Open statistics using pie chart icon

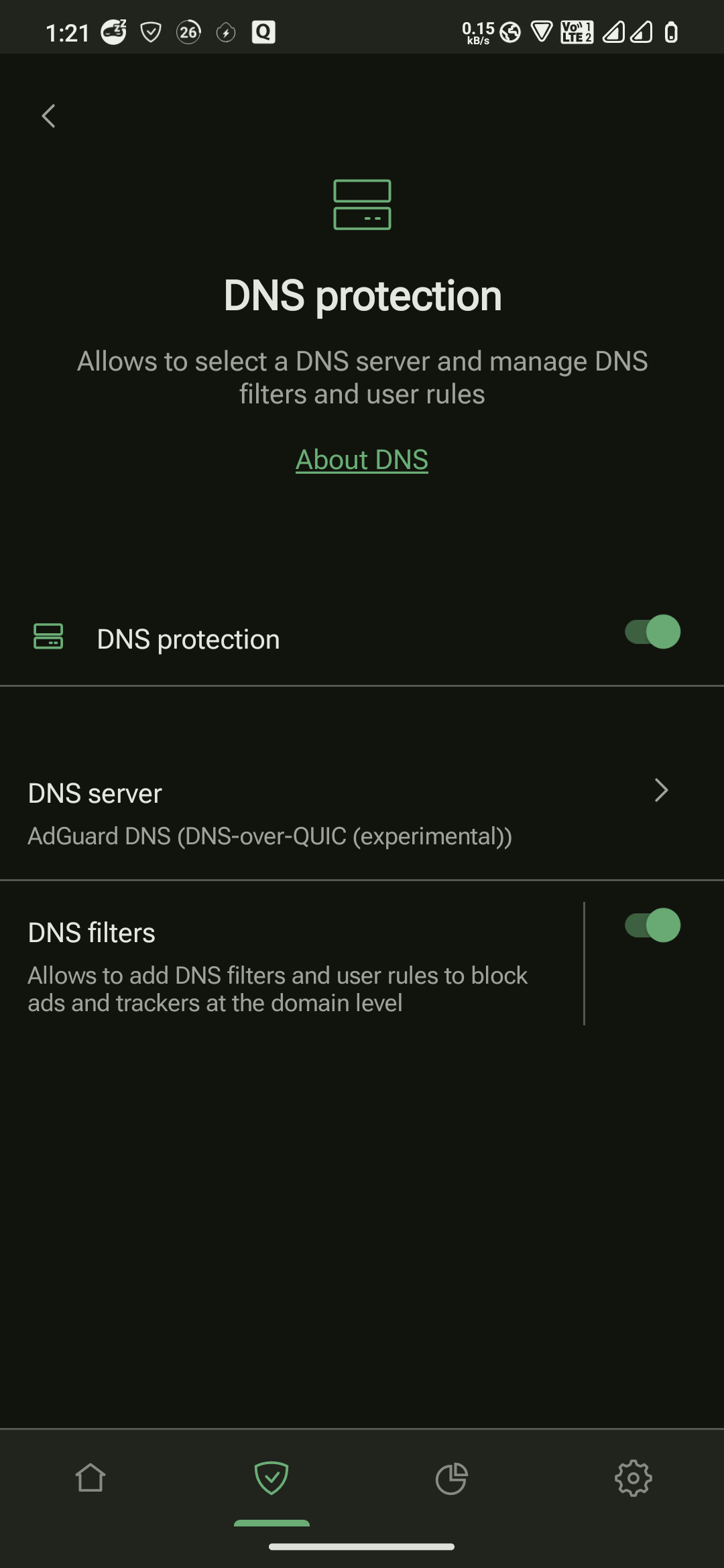452,1479
